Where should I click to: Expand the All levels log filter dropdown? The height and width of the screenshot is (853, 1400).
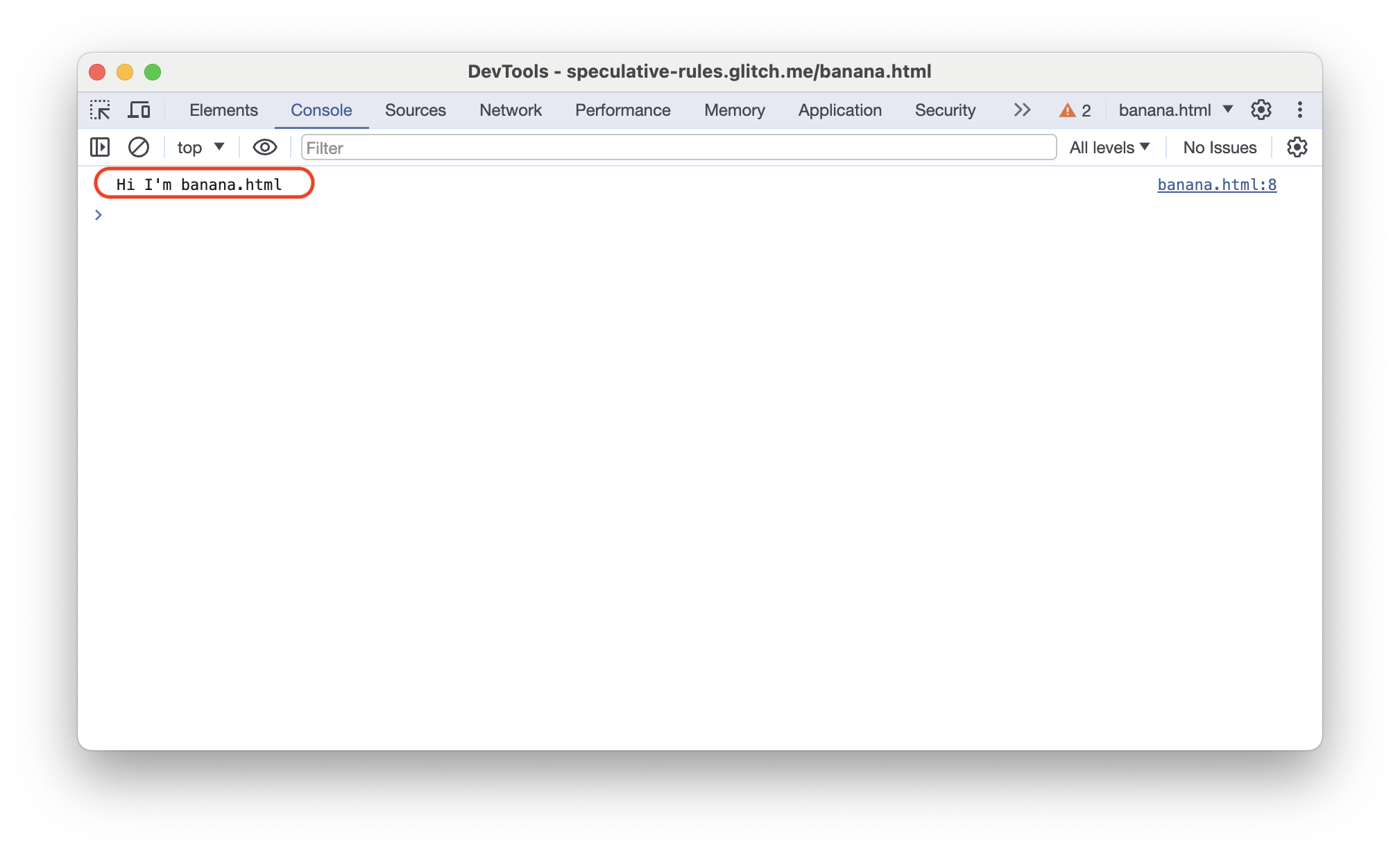click(x=1110, y=148)
